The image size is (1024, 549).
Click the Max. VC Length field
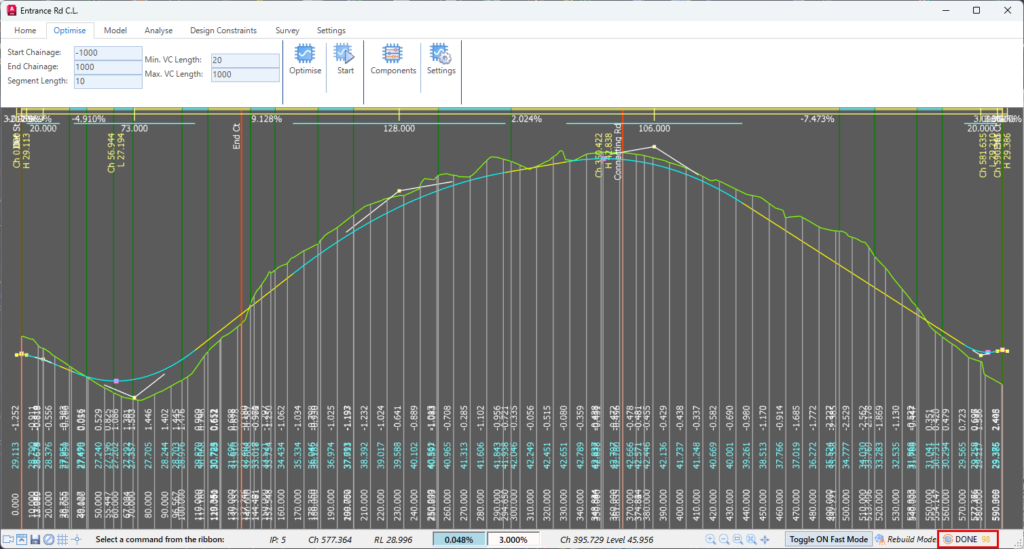(x=244, y=75)
